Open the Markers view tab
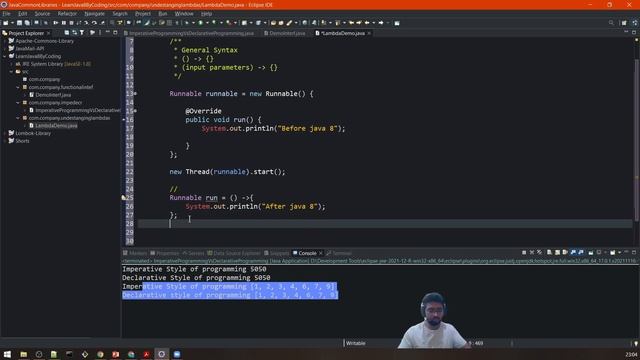Viewport: 640px width, 360px height. tap(135, 253)
